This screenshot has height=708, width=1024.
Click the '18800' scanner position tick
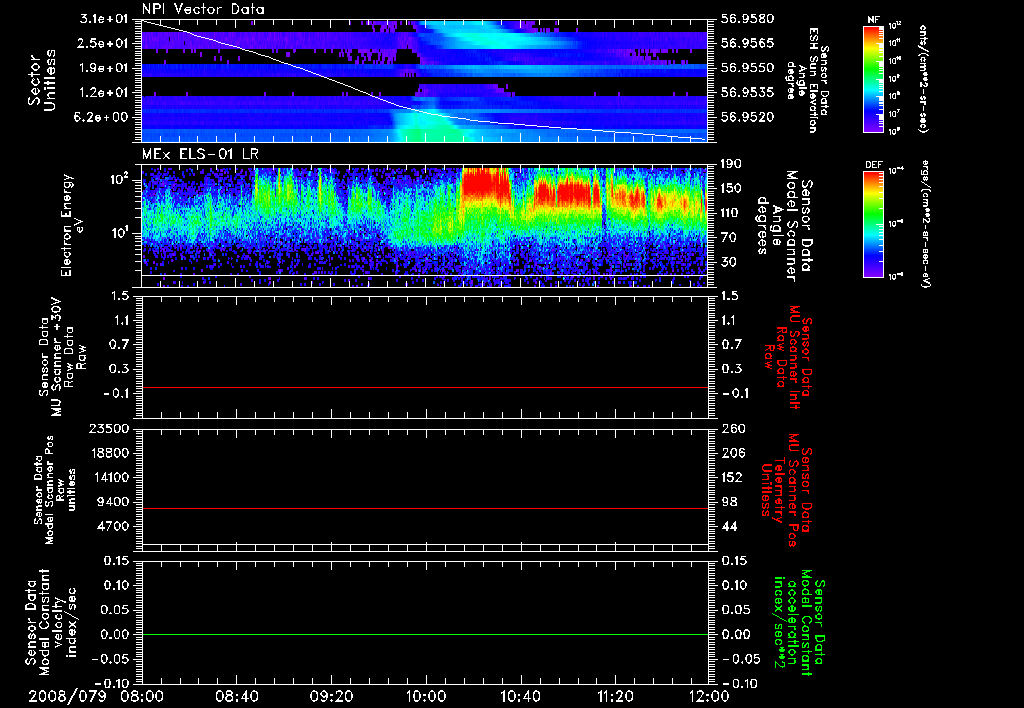pos(108,453)
